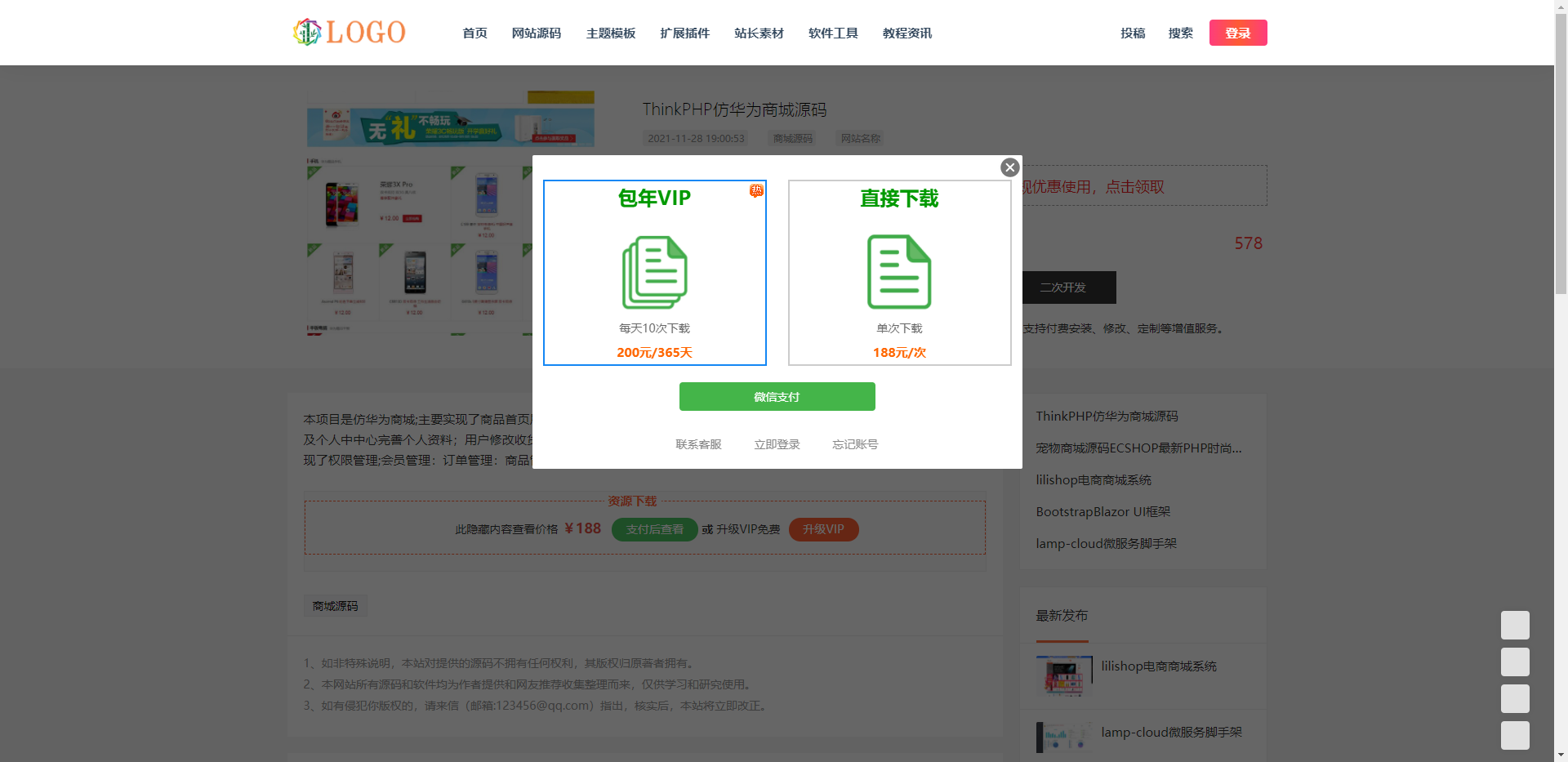
Task: Click 投稿 in the header
Action: pos(1133,33)
